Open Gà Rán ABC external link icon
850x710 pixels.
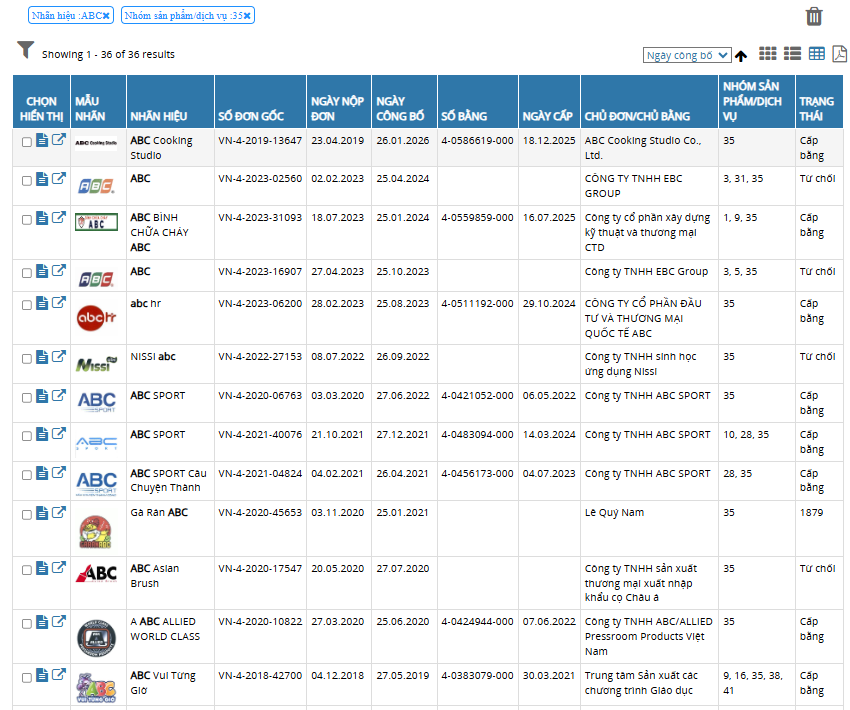coord(59,512)
